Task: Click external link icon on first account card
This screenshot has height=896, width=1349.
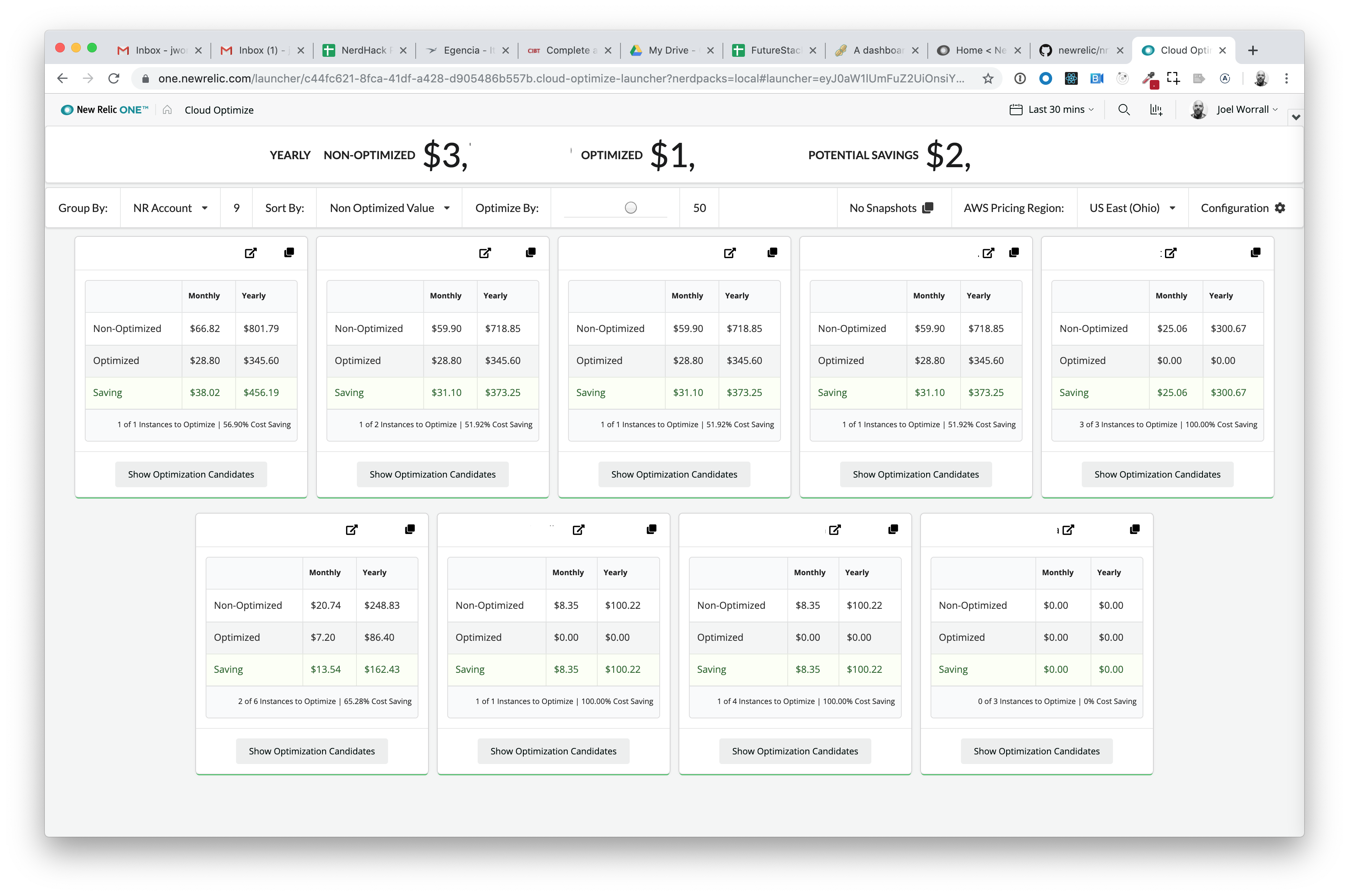Action: click(250, 253)
